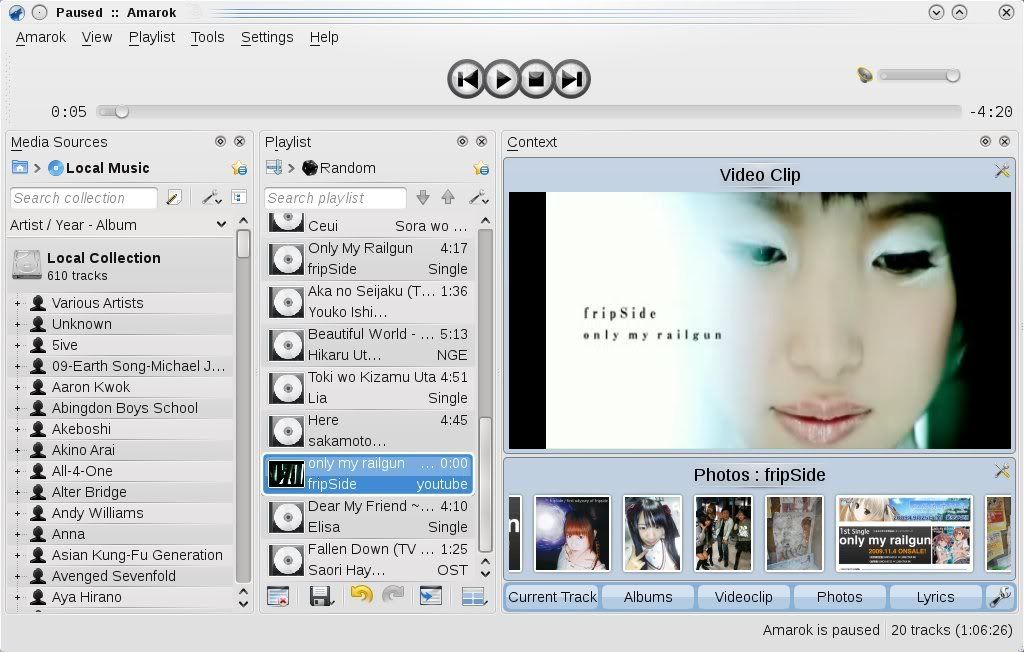Open playlist layout options icon
The height and width of the screenshot is (652, 1024).
pyautogui.click(x=474, y=596)
